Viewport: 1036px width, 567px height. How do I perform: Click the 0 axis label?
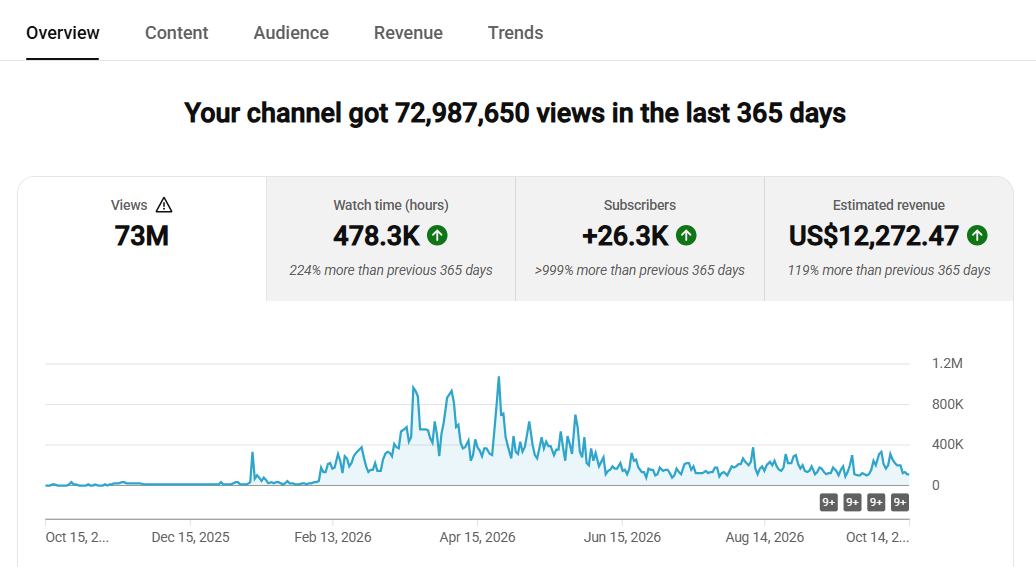point(936,486)
